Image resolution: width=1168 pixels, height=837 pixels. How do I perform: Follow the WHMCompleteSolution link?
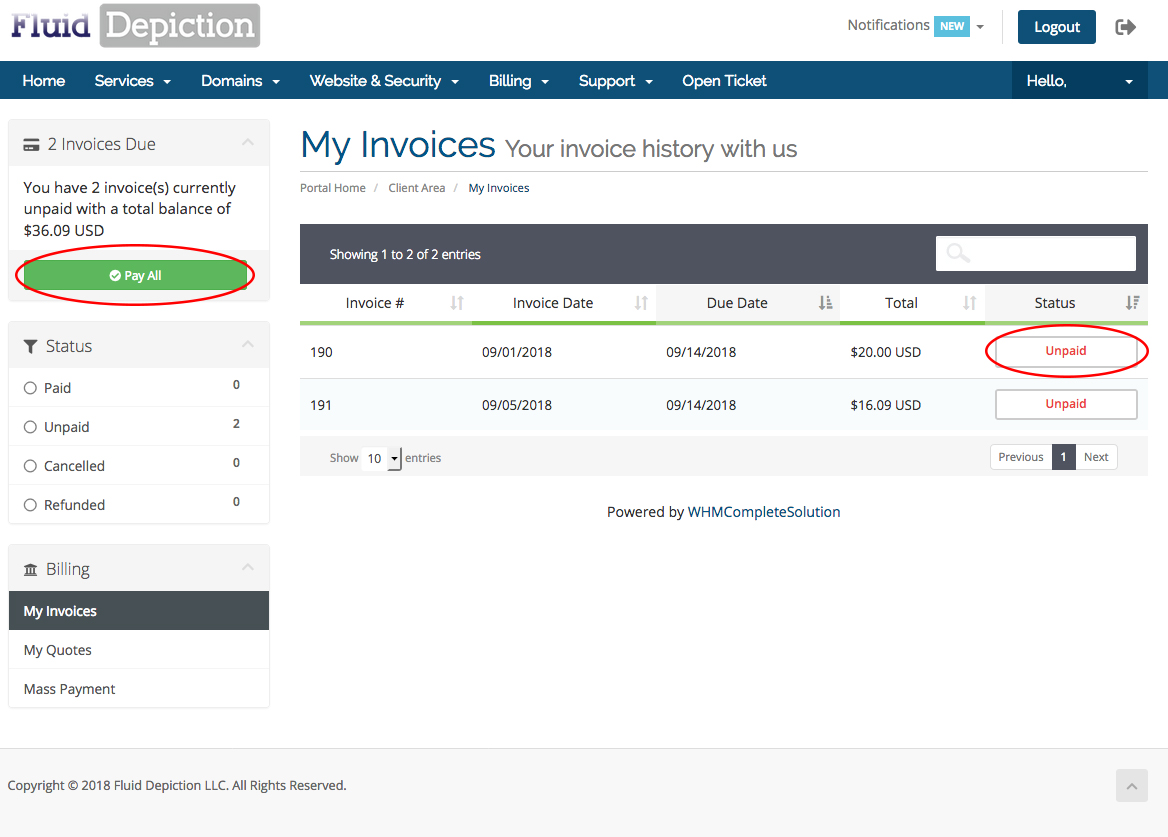tap(764, 512)
